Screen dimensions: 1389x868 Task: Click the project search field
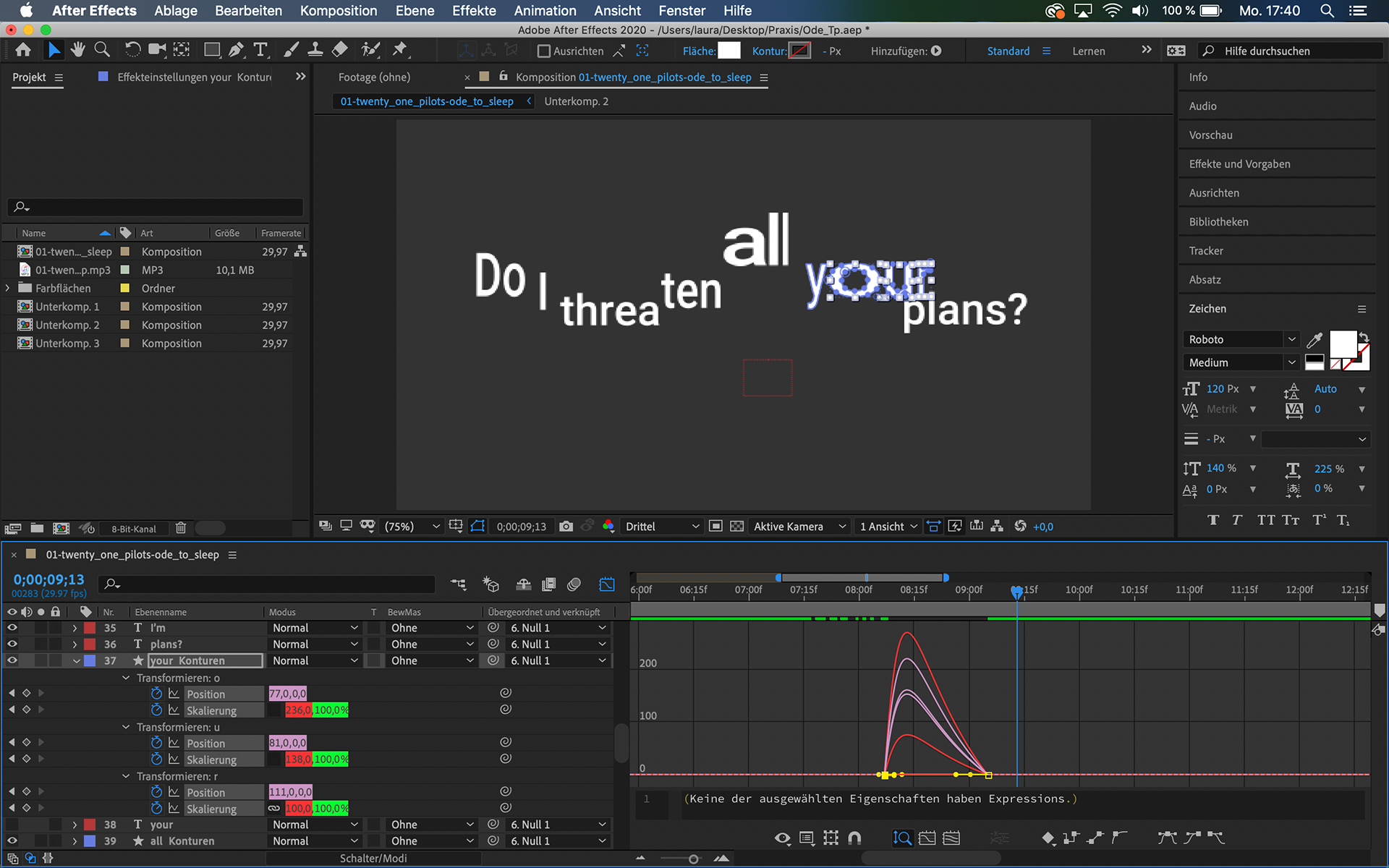coord(156,207)
